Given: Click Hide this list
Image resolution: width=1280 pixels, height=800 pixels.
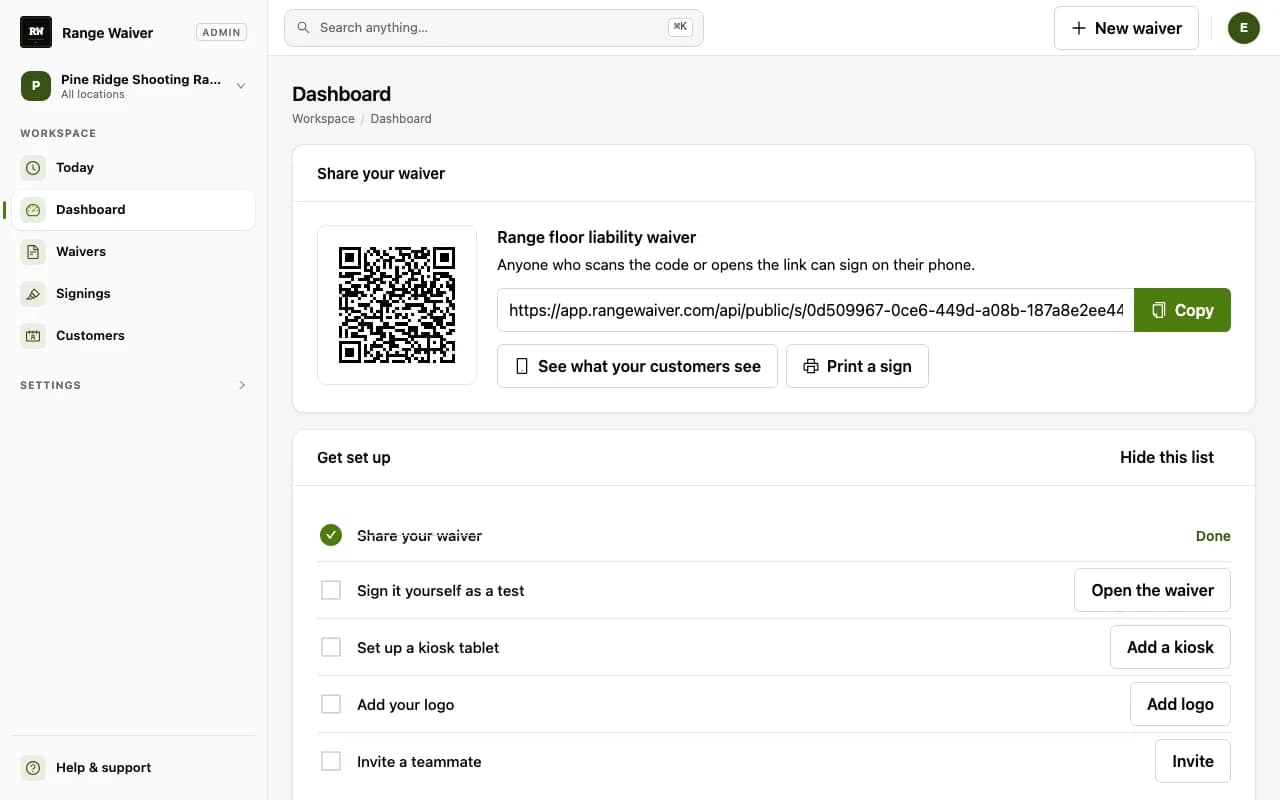Looking at the screenshot, I should click(1167, 457).
